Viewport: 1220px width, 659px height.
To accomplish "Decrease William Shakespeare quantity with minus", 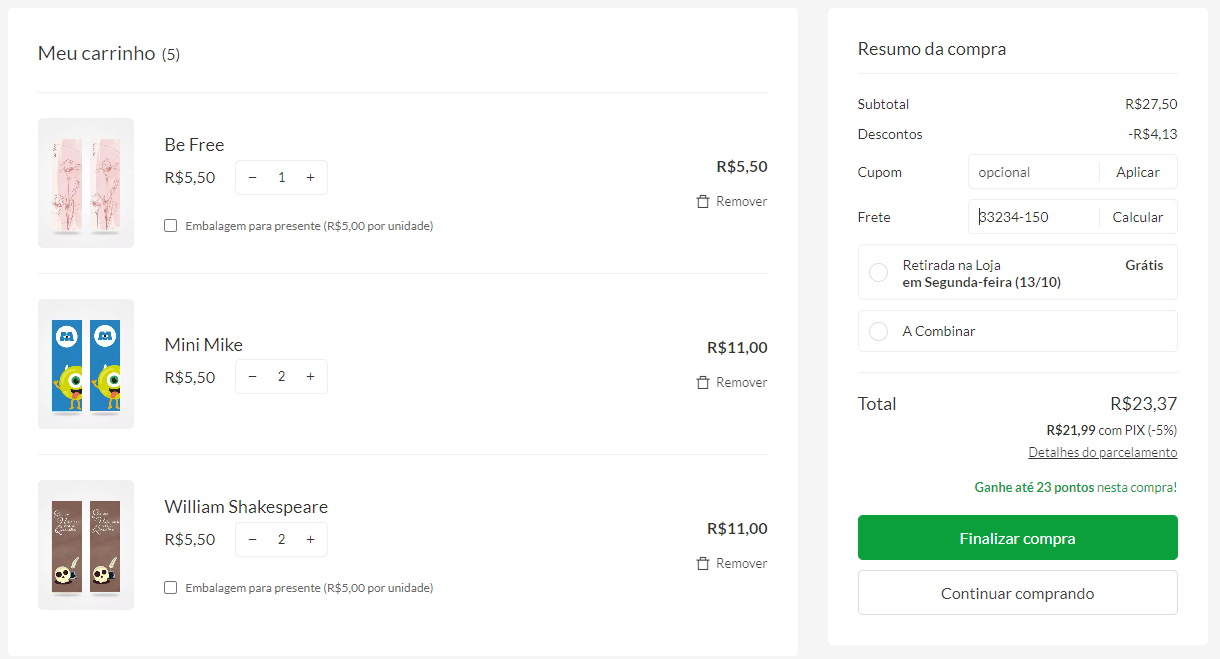I will point(252,539).
